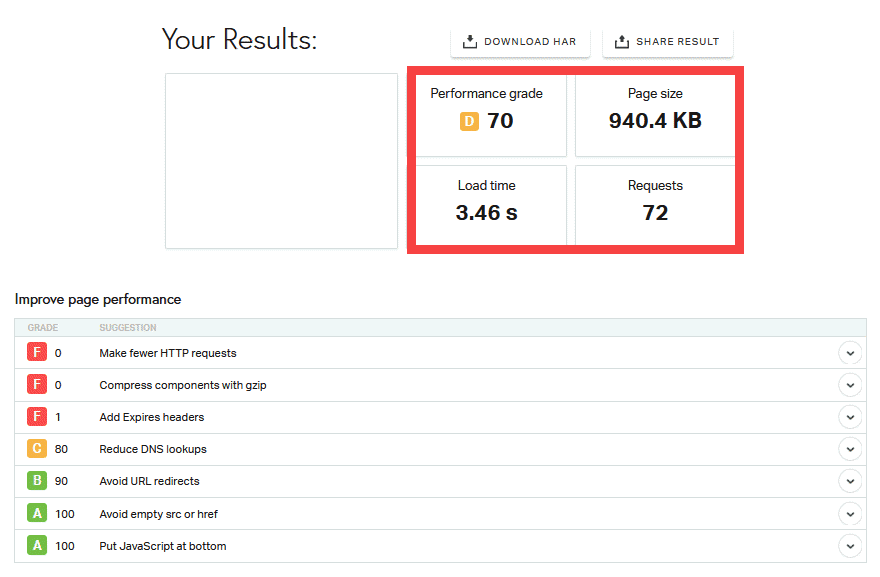Expand the Reduce DNS lookups suggestion

coord(850,449)
